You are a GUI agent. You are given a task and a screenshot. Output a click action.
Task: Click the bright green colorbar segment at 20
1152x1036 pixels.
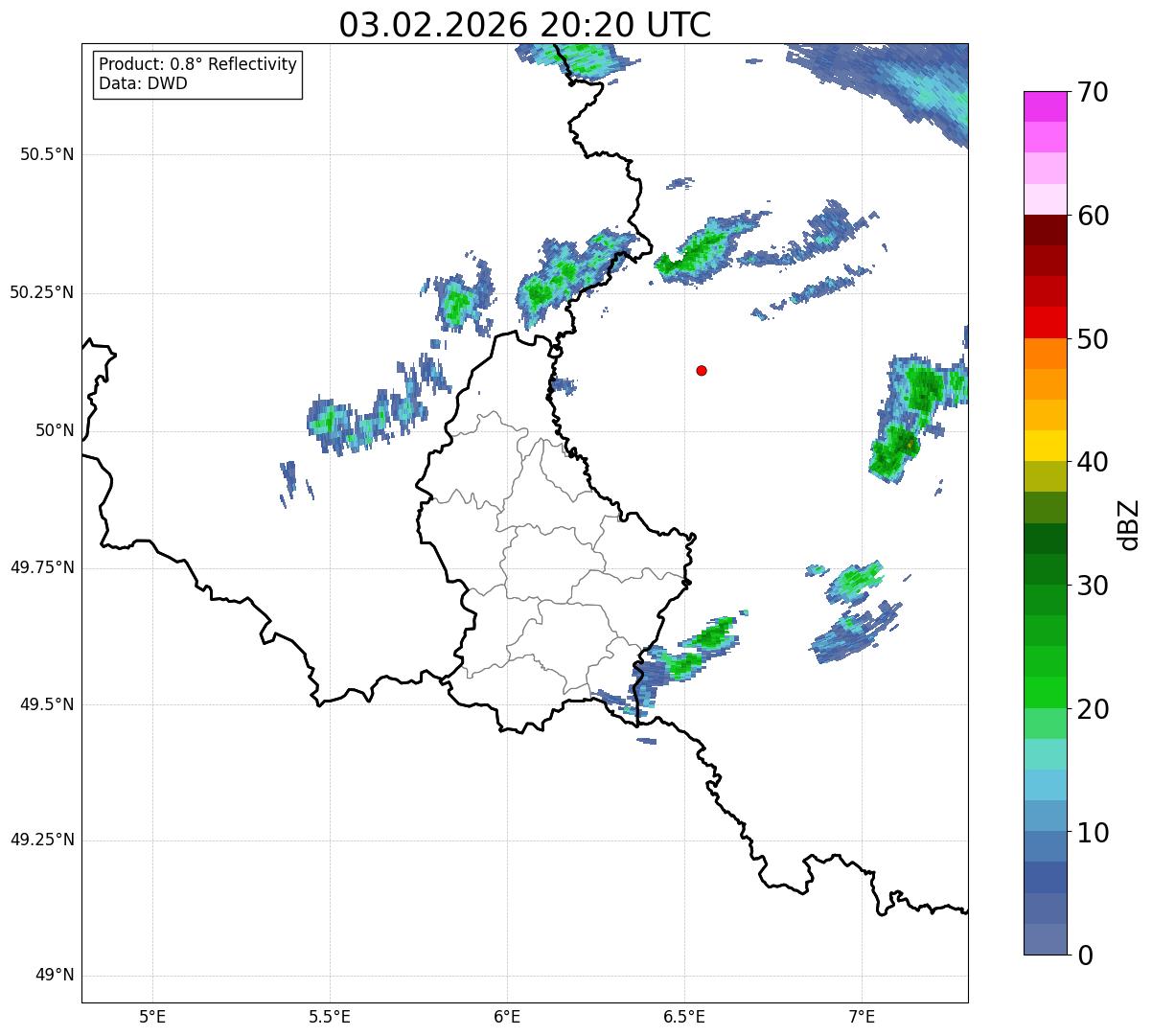(1046, 693)
